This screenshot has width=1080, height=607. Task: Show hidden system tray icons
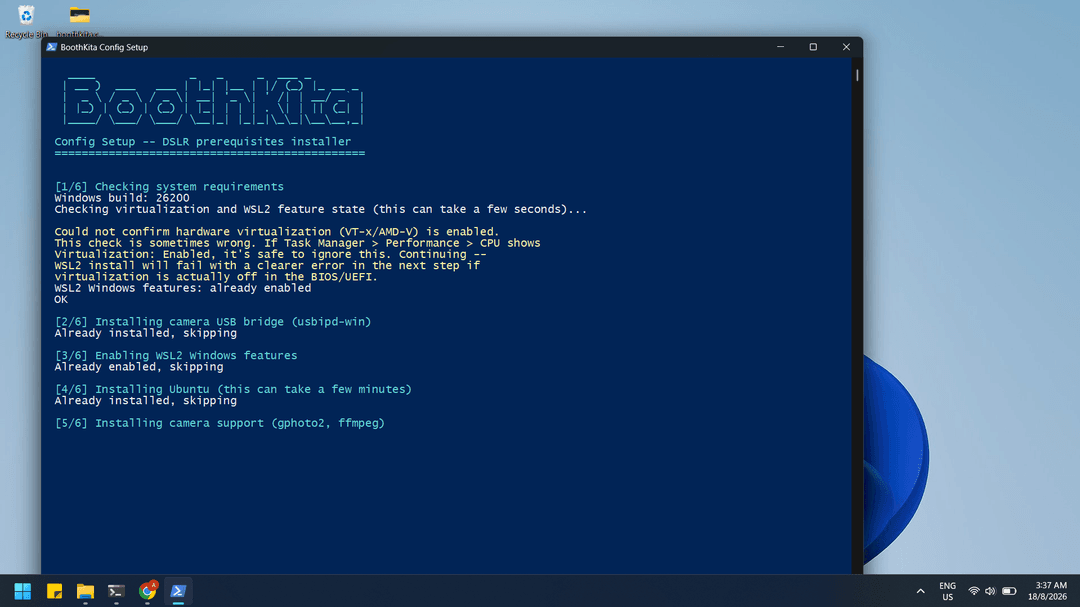tap(920, 591)
